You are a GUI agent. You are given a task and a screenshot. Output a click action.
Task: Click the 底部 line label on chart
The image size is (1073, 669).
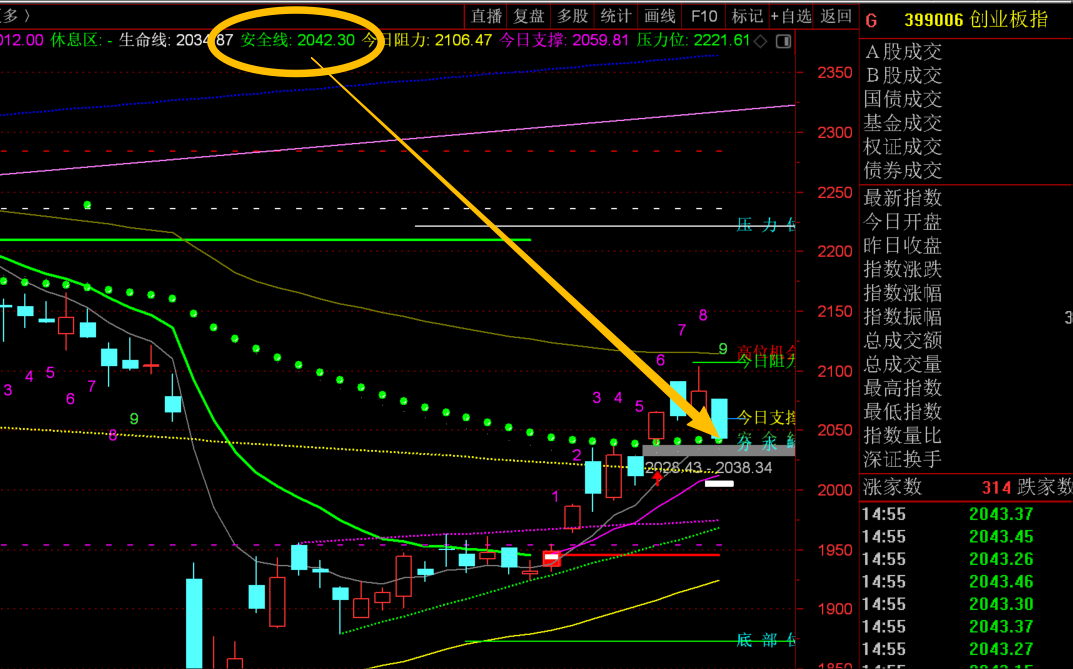[766, 640]
